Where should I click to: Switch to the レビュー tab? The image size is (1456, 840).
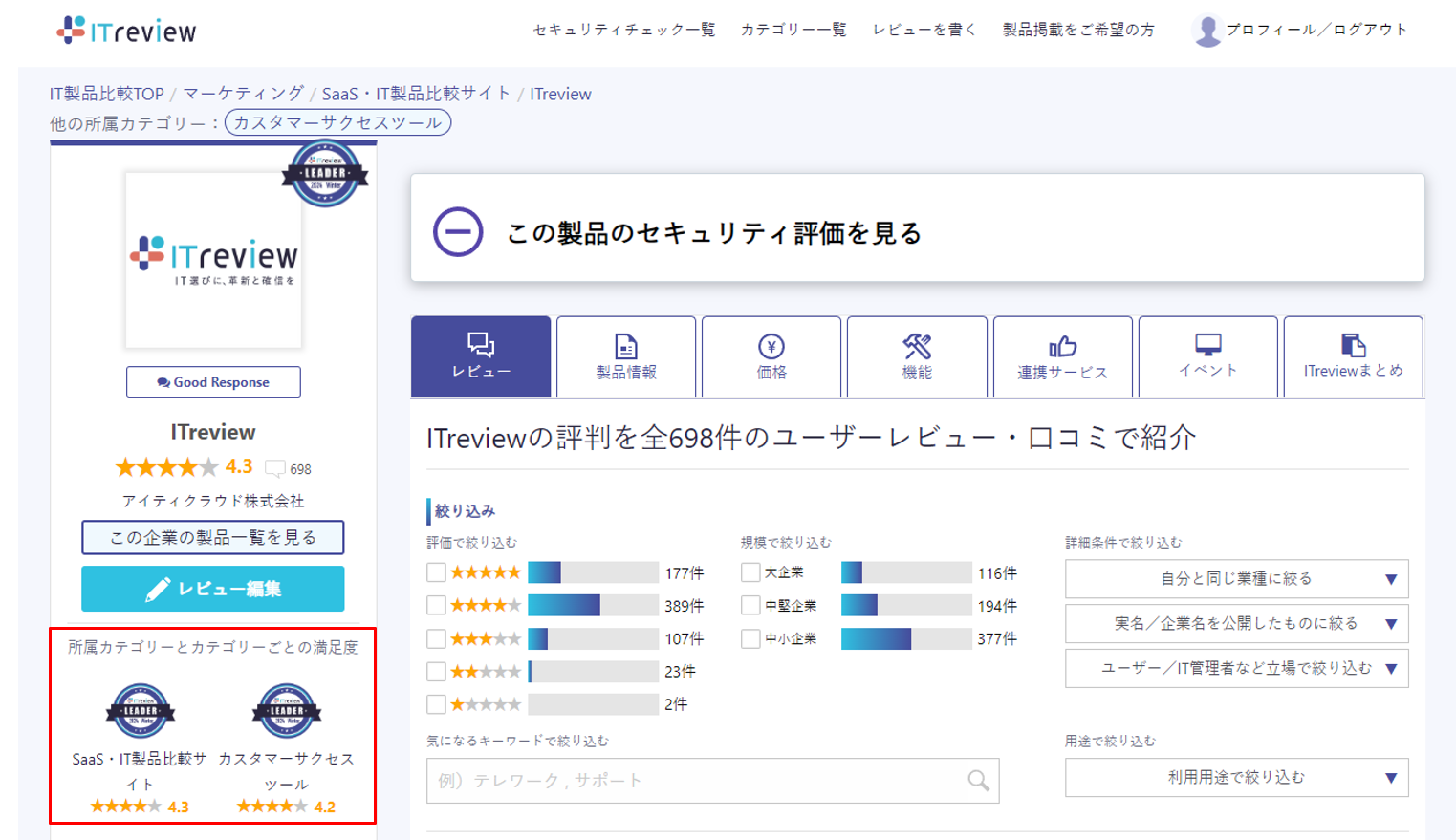481,356
